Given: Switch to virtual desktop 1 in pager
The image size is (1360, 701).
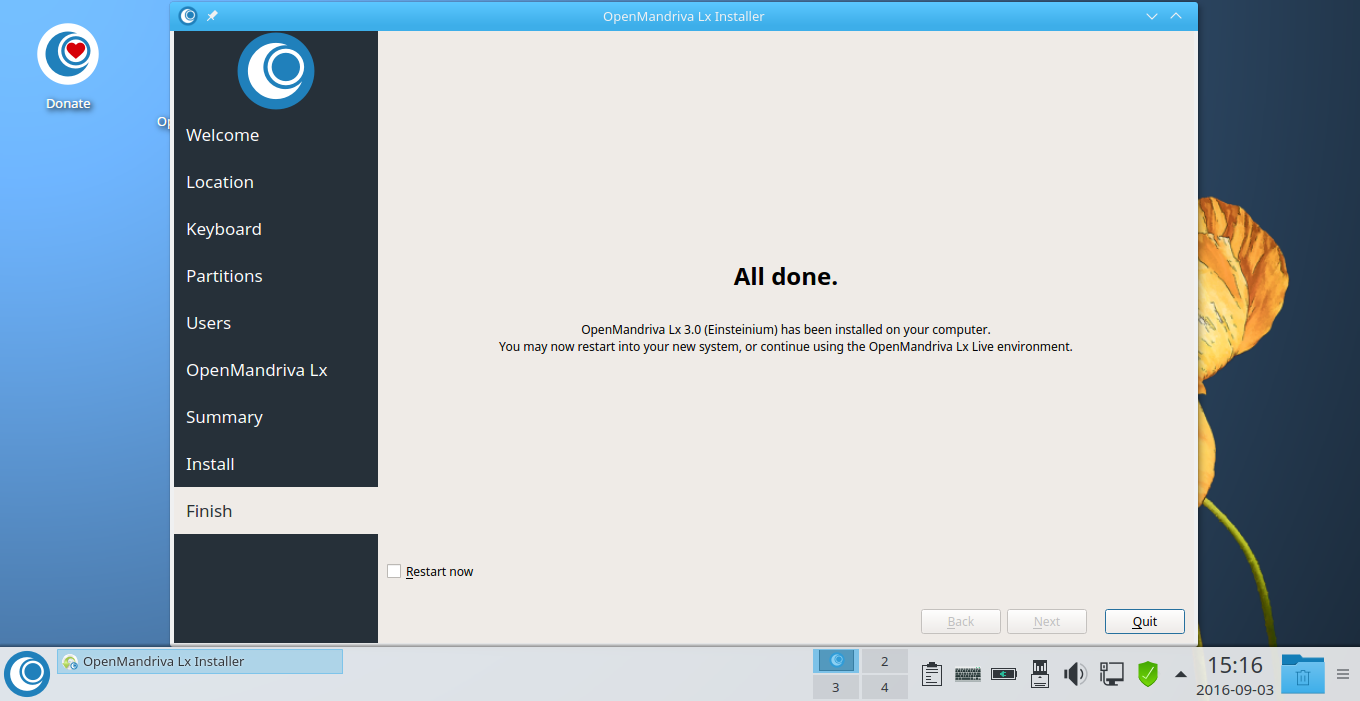Looking at the screenshot, I should (x=837, y=660).
